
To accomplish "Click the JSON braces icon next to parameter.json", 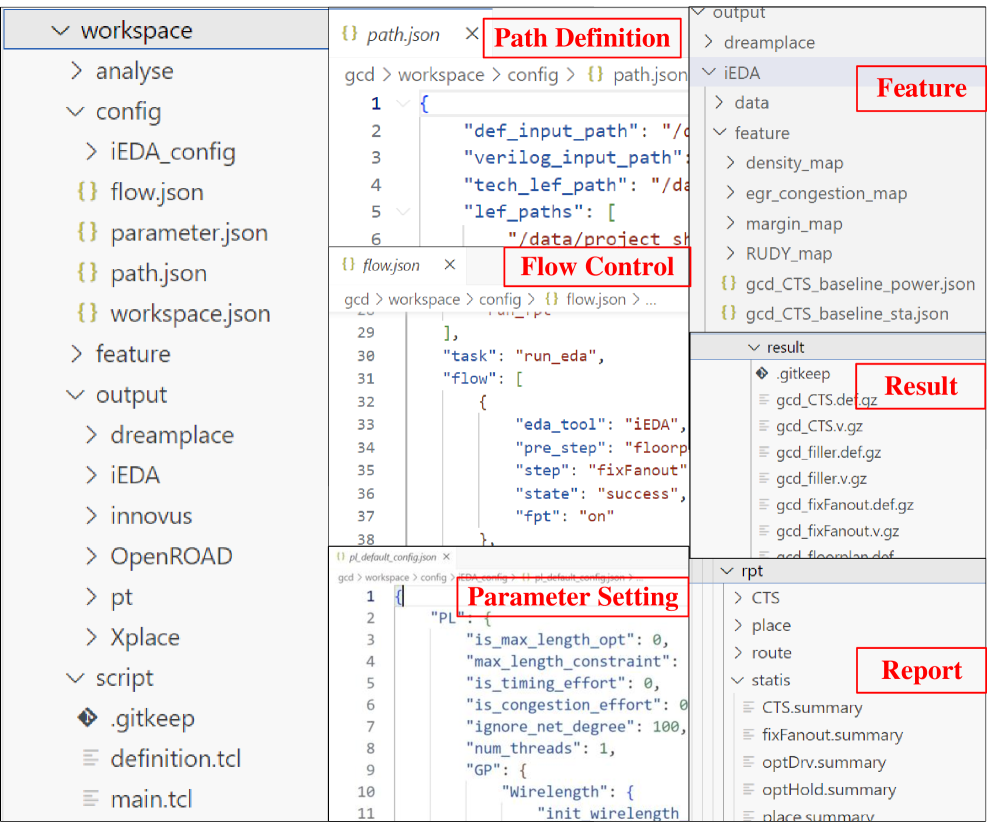I will point(87,233).
